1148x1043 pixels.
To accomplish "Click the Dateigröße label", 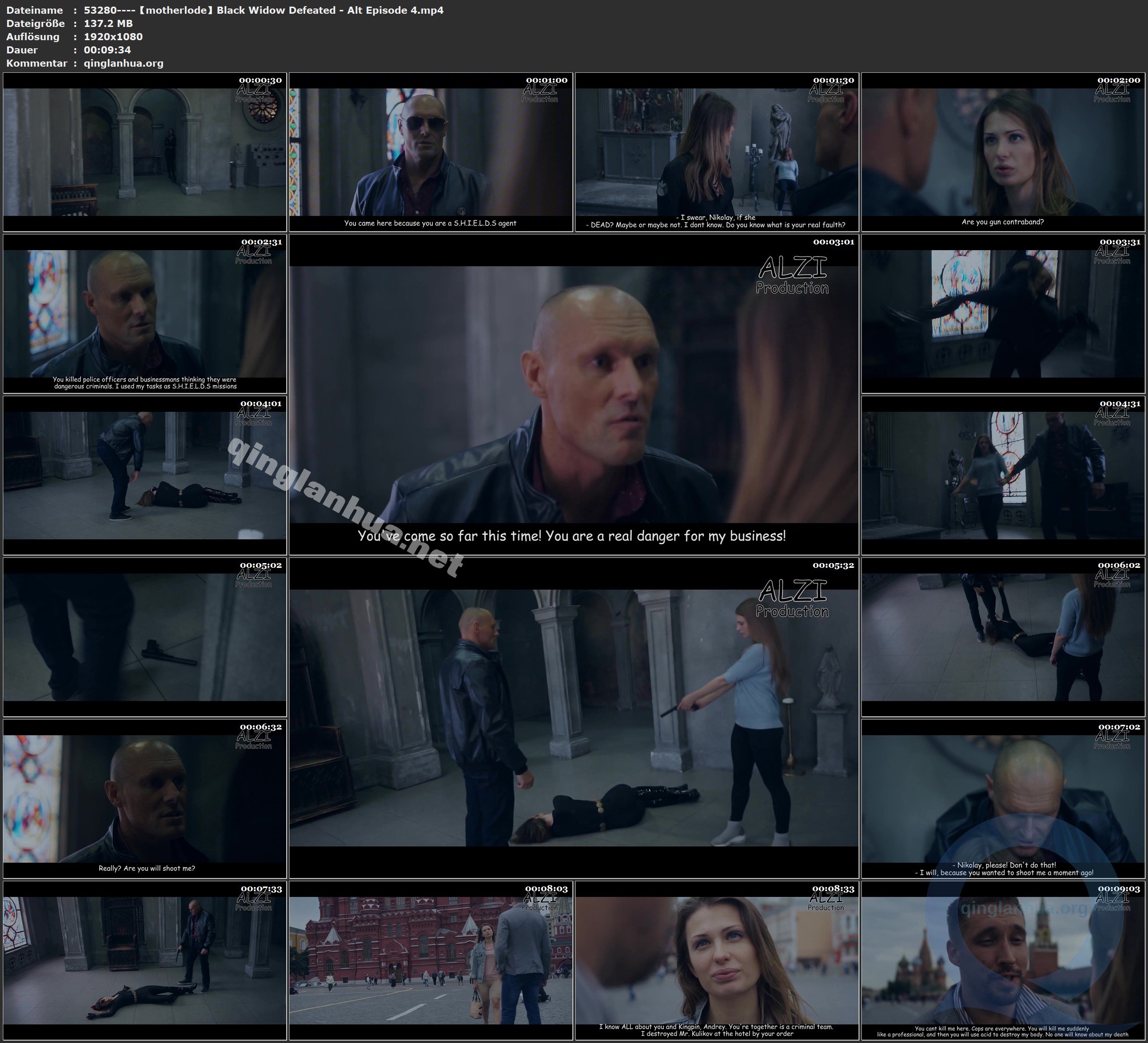I will coord(36,23).
